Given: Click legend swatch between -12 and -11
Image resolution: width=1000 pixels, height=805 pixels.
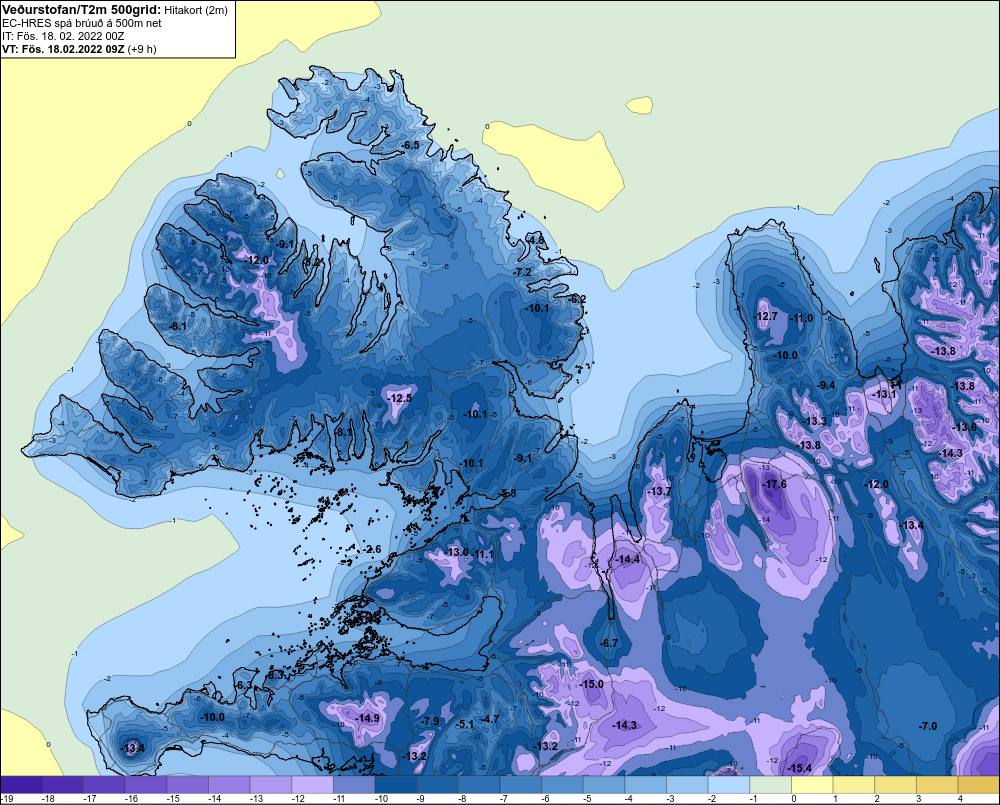Looking at the screenshot, I should (312, 785).
